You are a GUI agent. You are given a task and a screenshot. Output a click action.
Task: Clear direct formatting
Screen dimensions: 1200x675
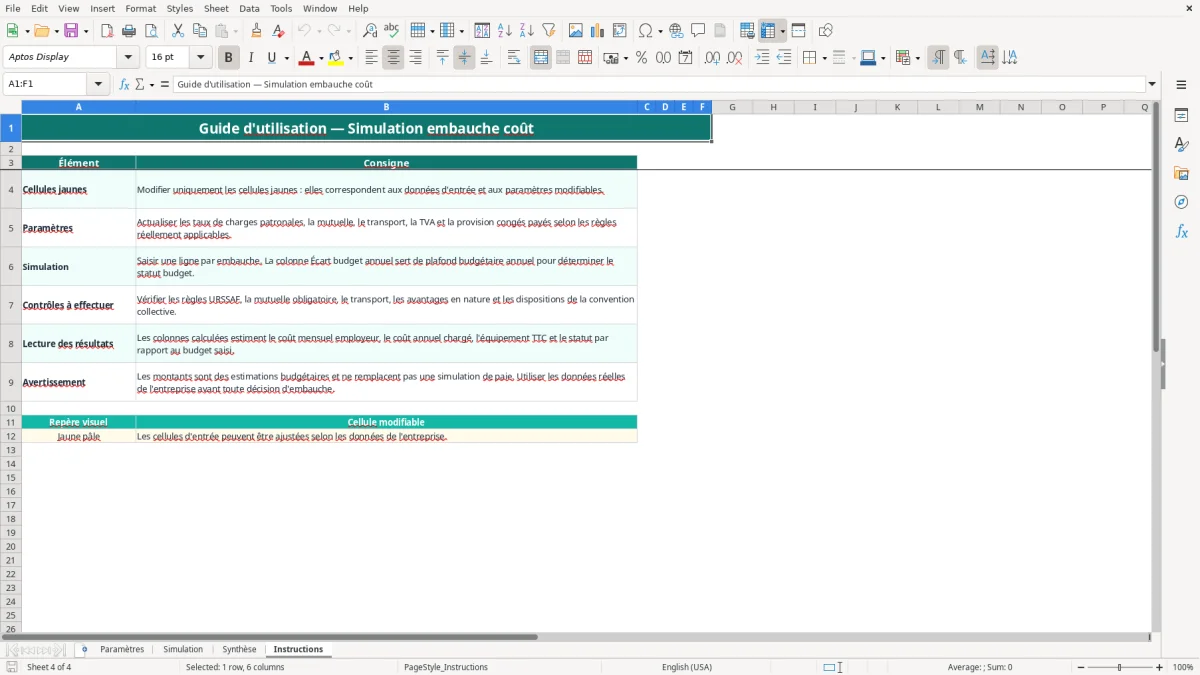(x=279, y=31)
